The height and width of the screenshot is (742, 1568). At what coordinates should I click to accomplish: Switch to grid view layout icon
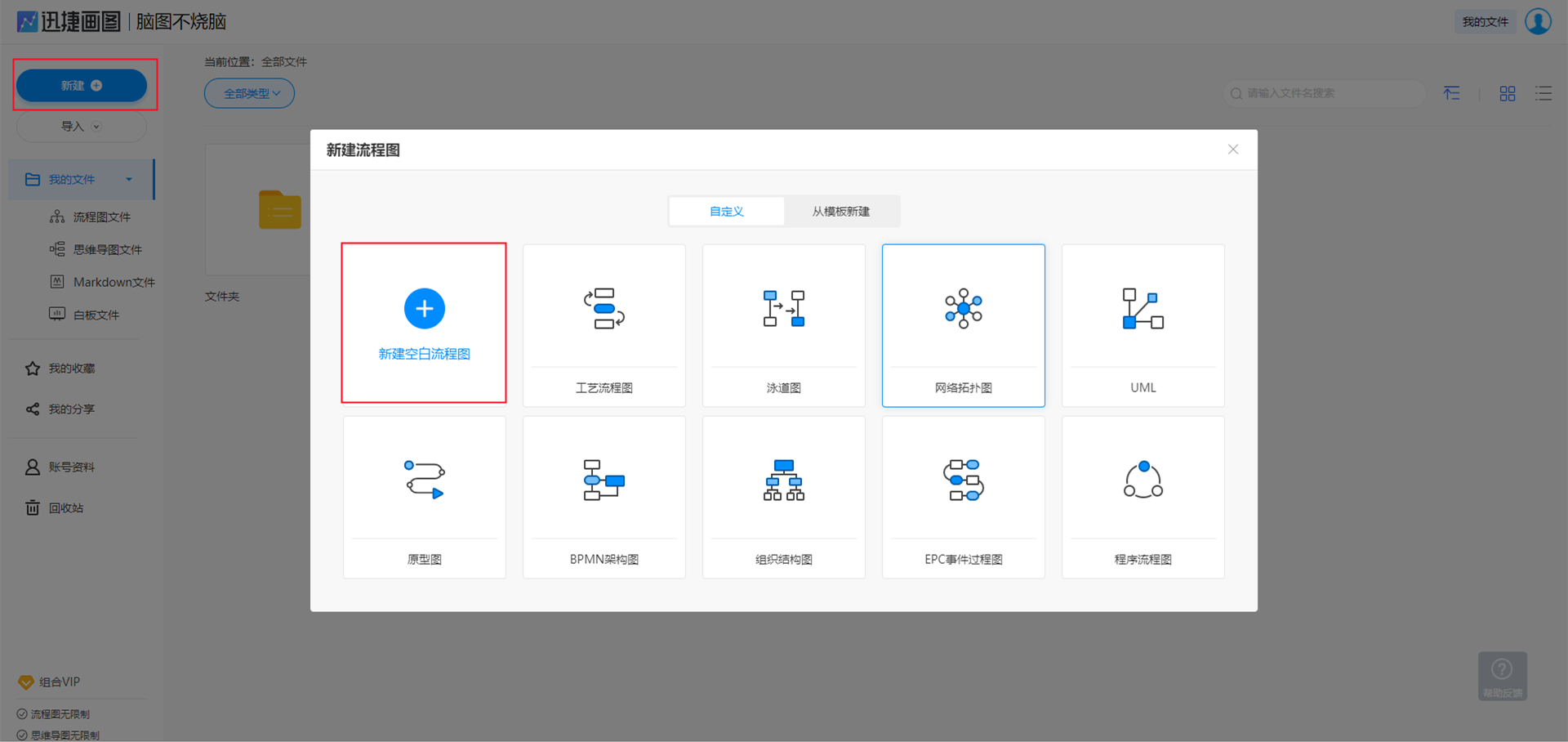coord(1508,94)
